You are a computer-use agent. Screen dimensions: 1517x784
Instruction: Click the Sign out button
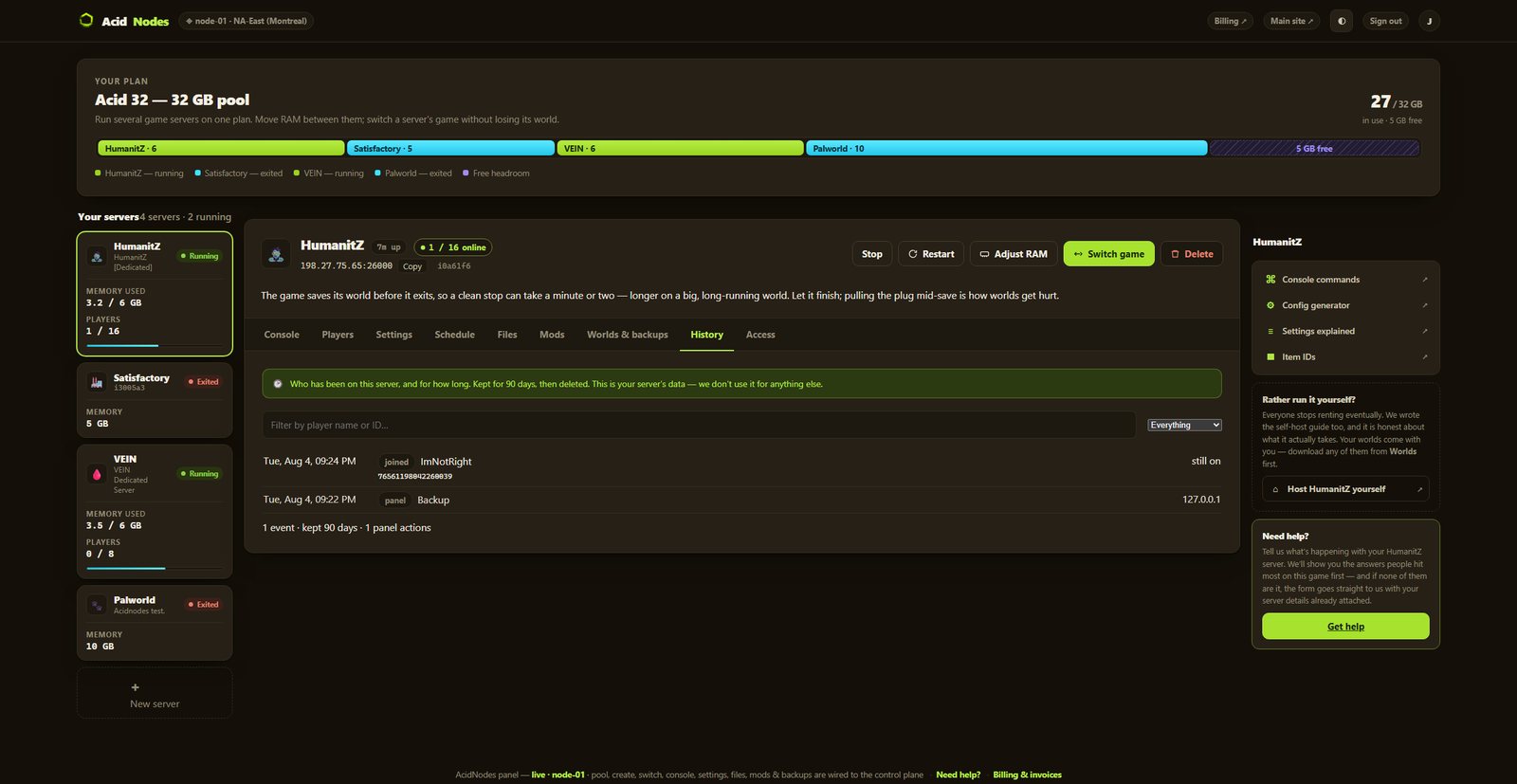pos(1385,21)
